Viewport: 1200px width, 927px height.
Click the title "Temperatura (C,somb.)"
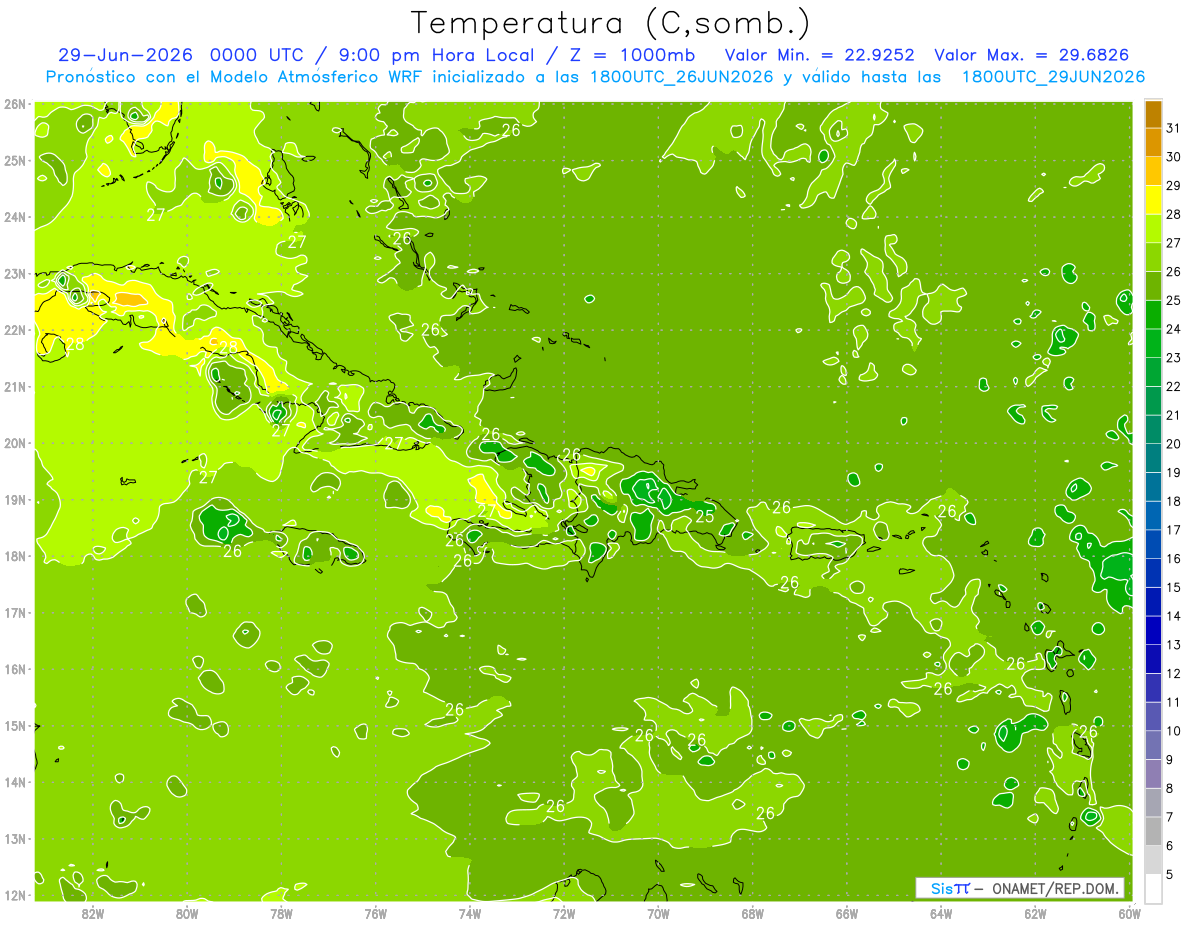pyautogui.click(x=611, y=23)
